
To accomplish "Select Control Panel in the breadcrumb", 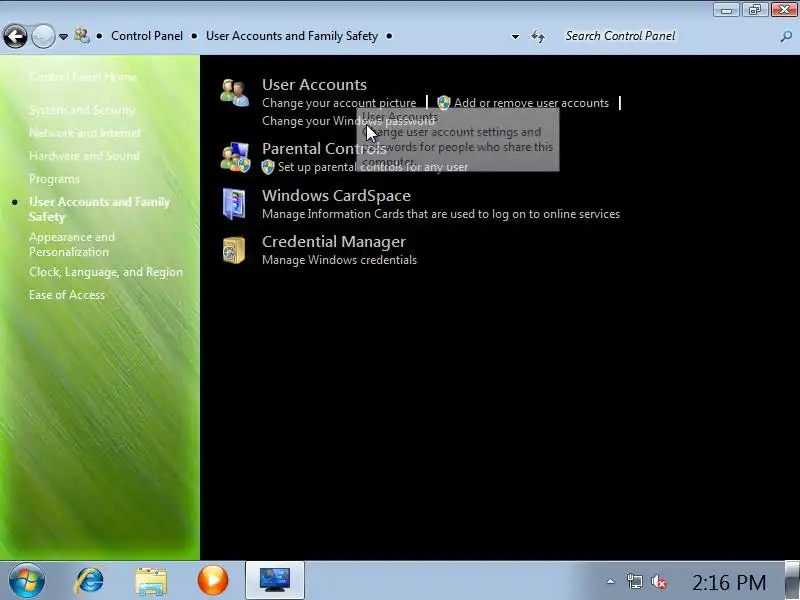I will [x=147, y=36].
